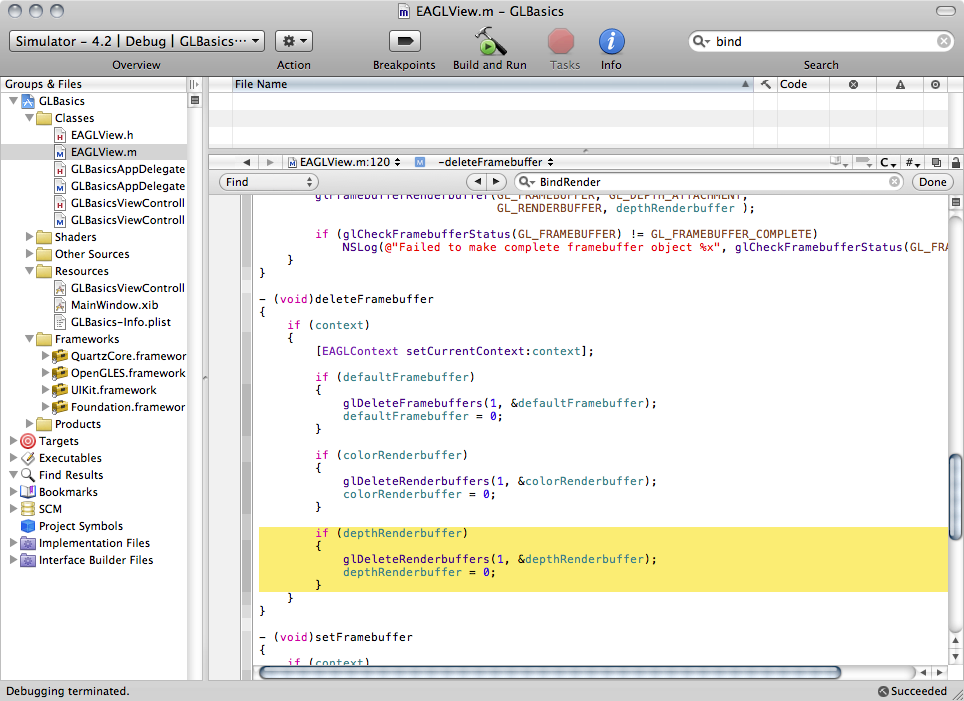Viewport: 964px width, 701px height.
Task: Go to next find match arrow
Action: 496,181
